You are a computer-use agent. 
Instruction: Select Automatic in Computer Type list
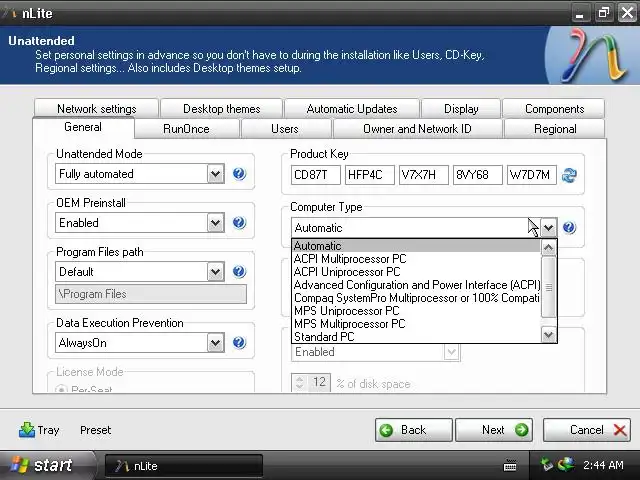416,246
